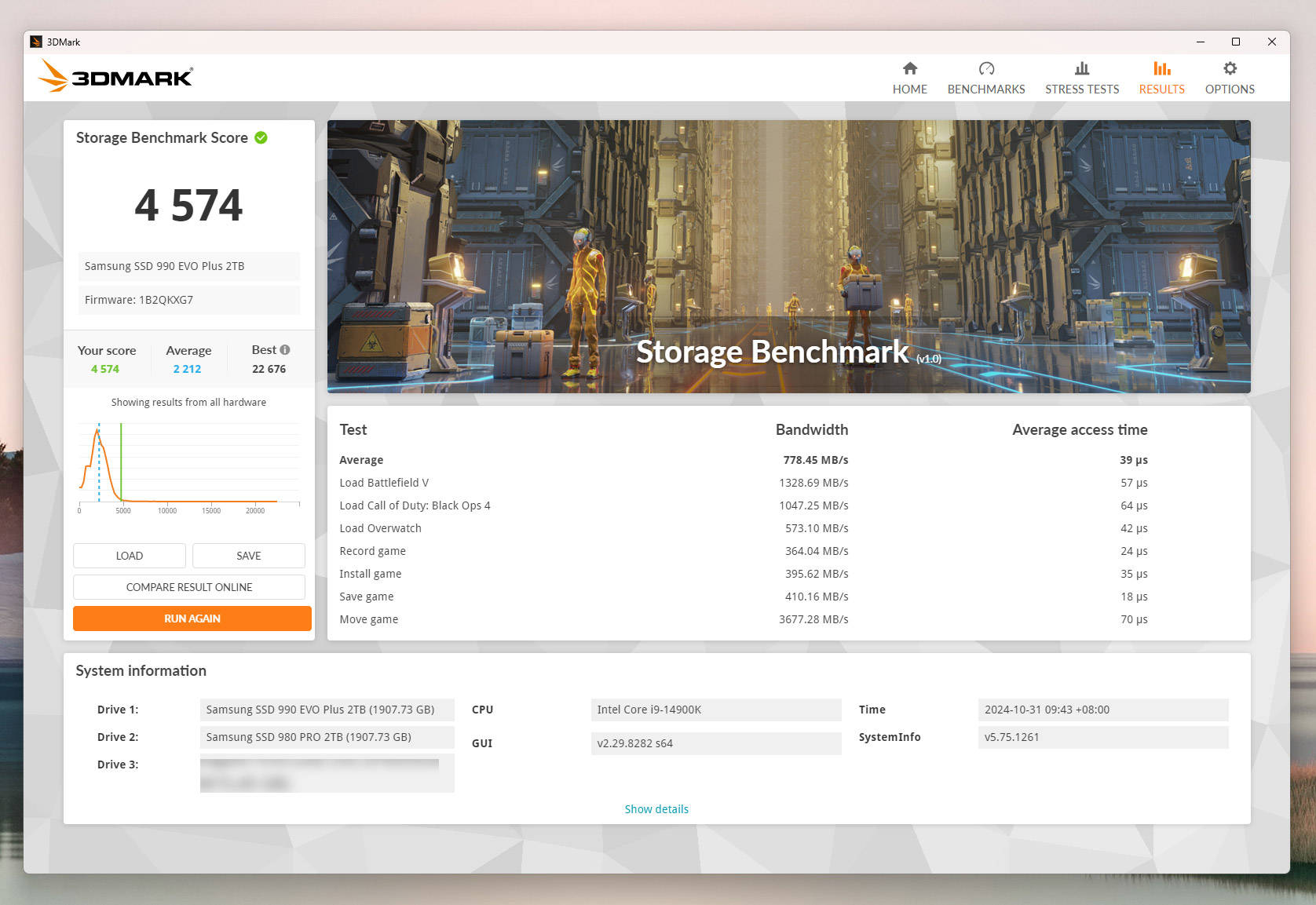Click the 3DMark logo in the header
The width and height of the screenshot is (1316, 905).
pyautogui.click(x=115, y=77)
